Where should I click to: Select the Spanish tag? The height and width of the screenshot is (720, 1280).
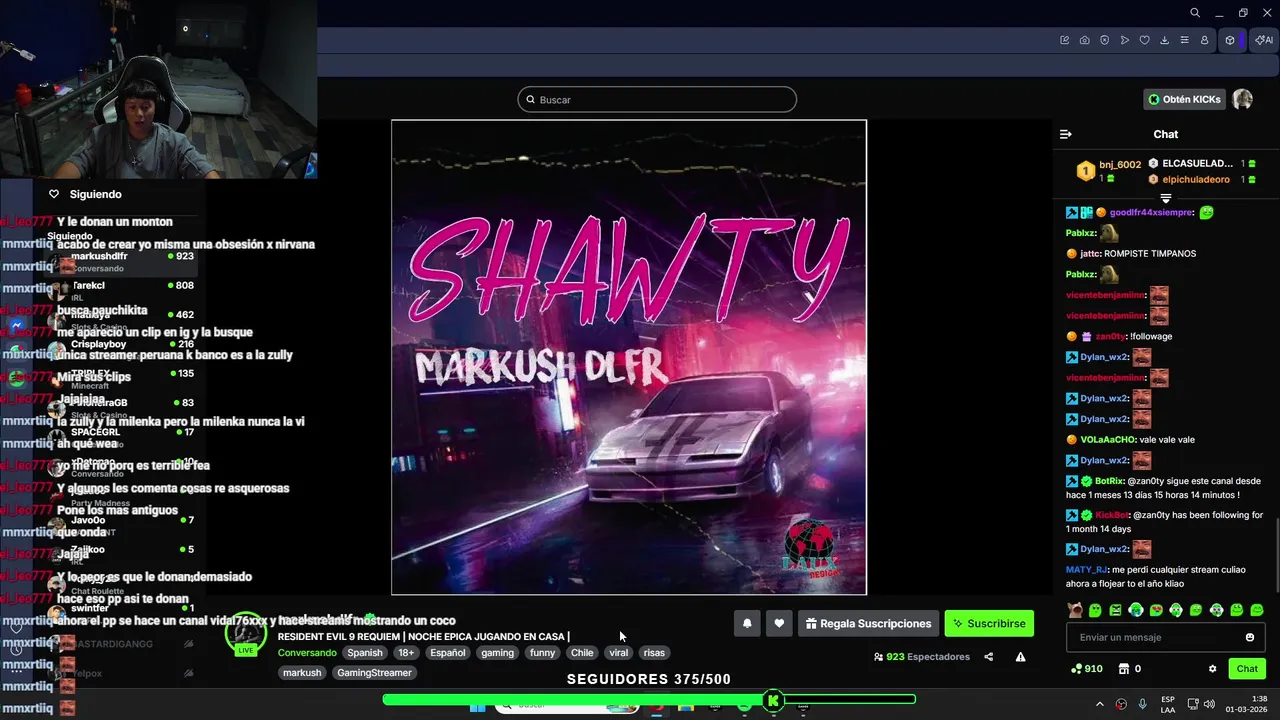365,653
